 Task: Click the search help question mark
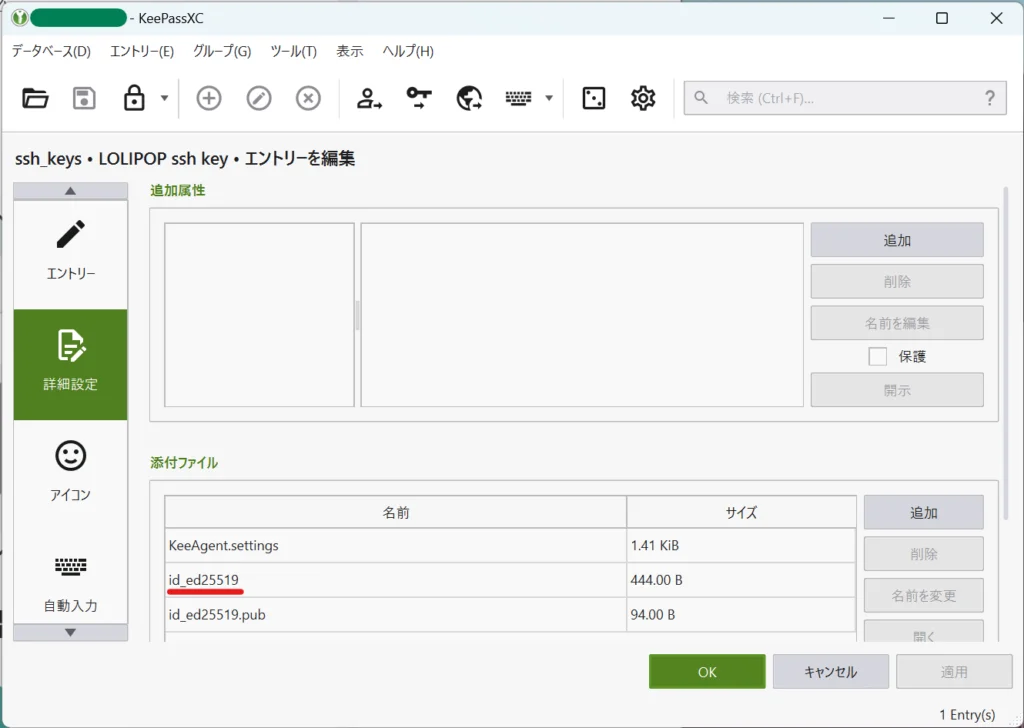[990, 98]
